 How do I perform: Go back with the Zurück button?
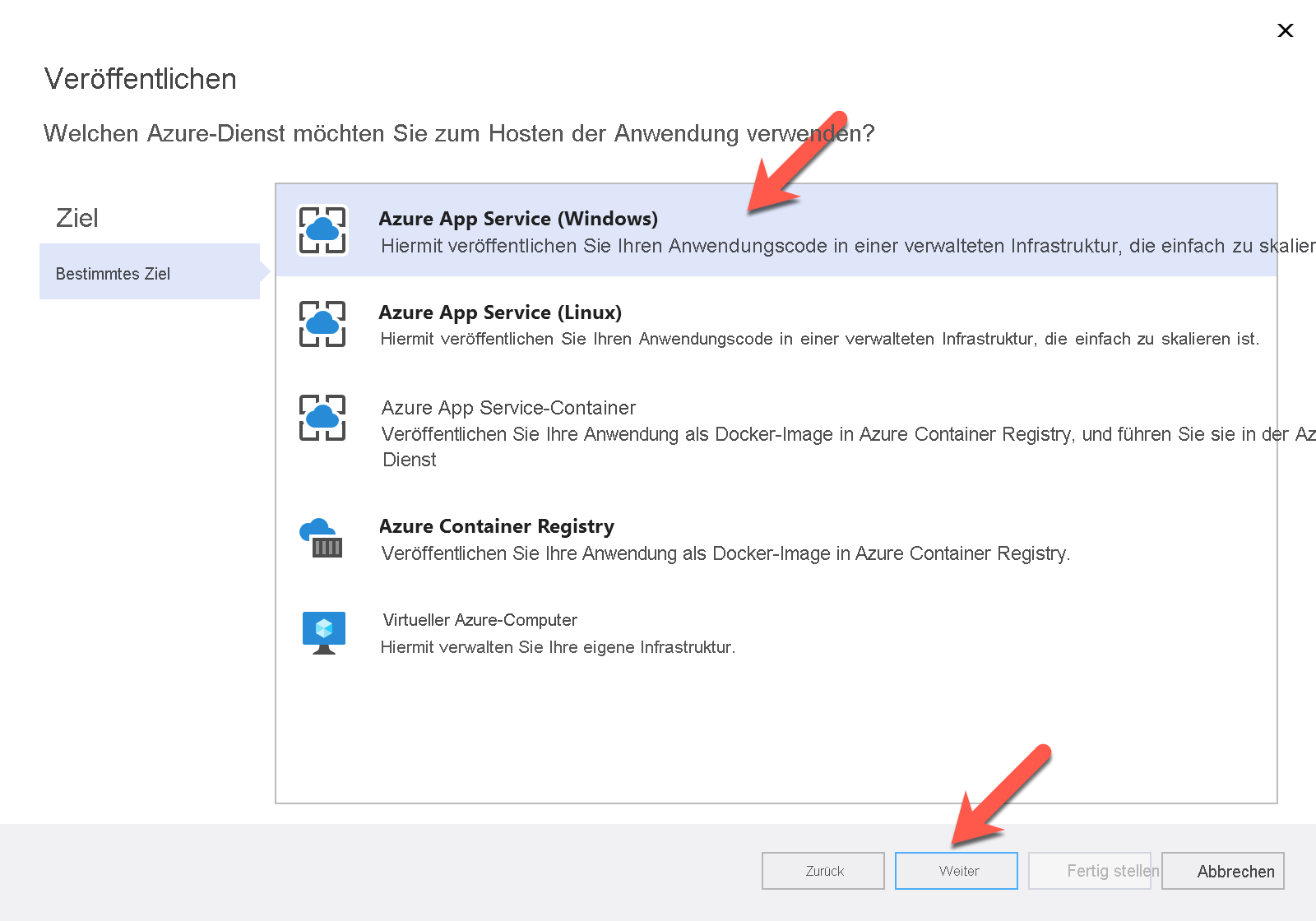coord(823,871)
